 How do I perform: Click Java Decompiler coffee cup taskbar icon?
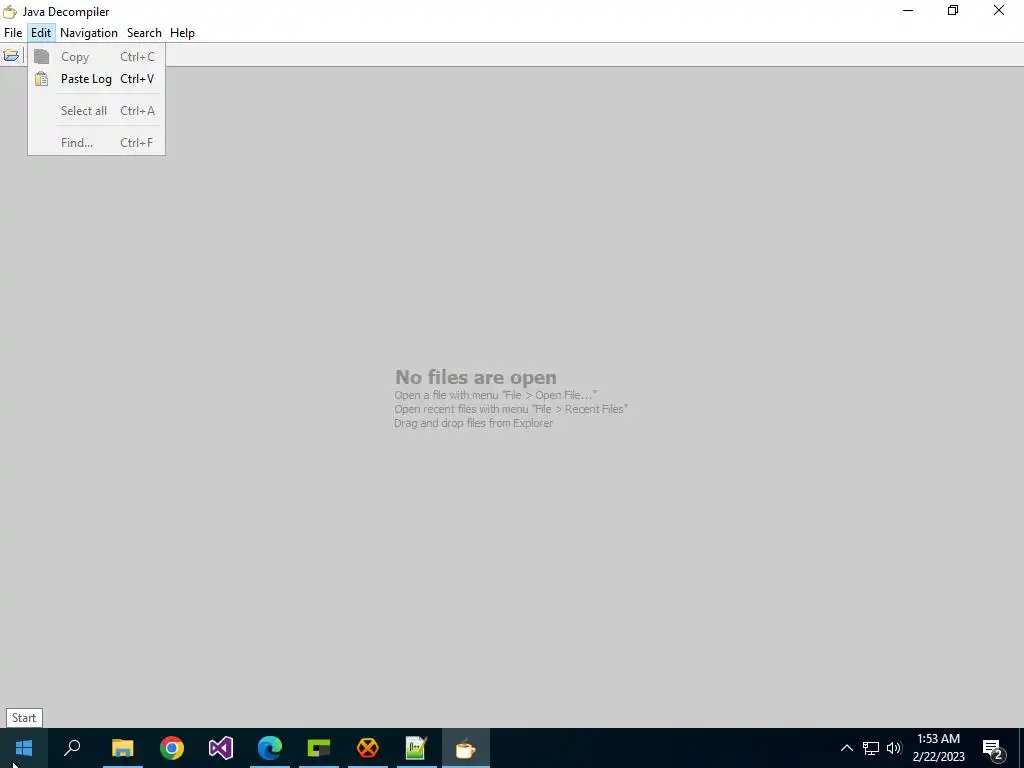pos(466,748)
